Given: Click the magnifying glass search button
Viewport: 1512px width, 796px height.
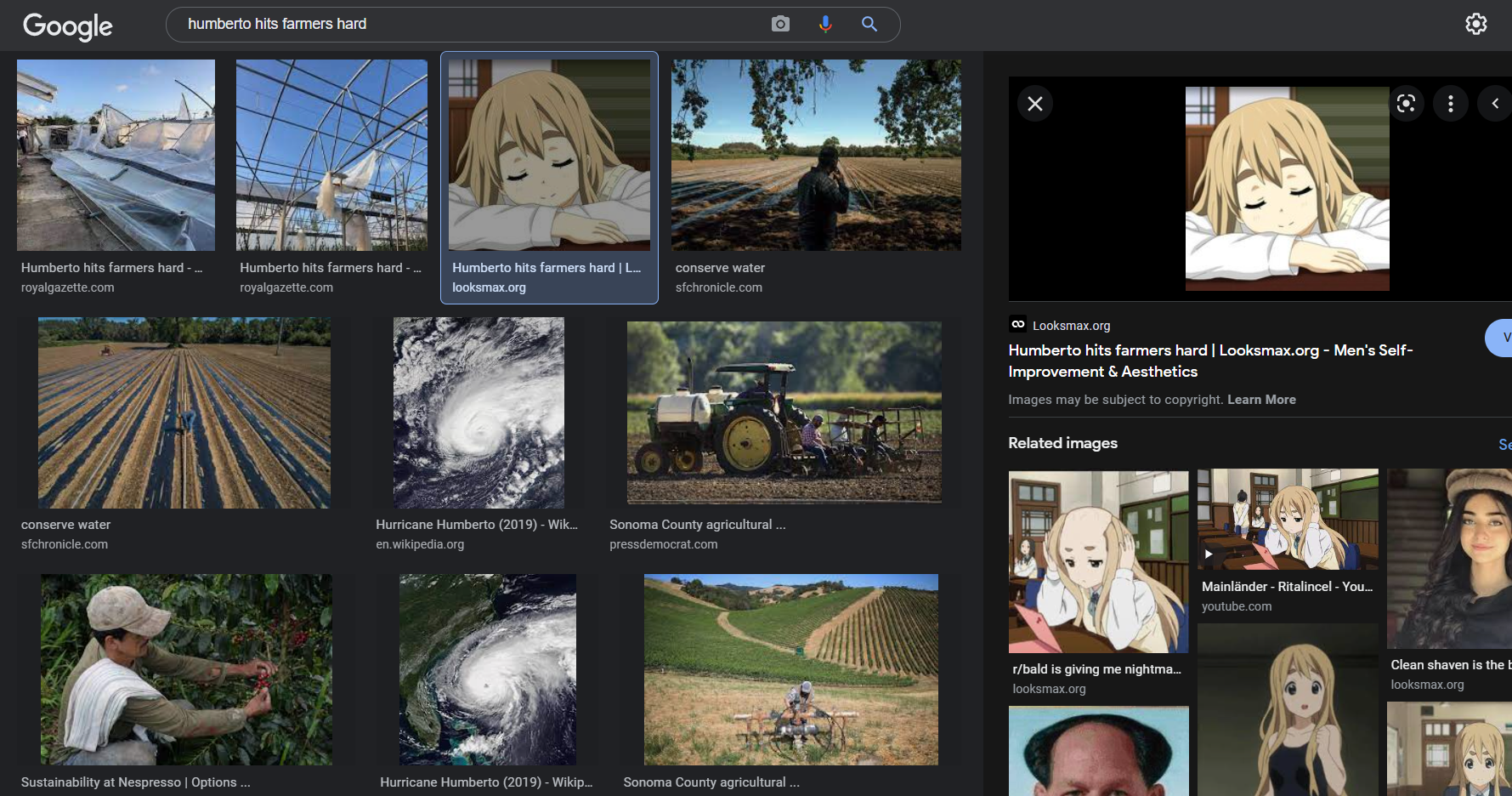Looking at the screenshot, I should coord(869,24).
